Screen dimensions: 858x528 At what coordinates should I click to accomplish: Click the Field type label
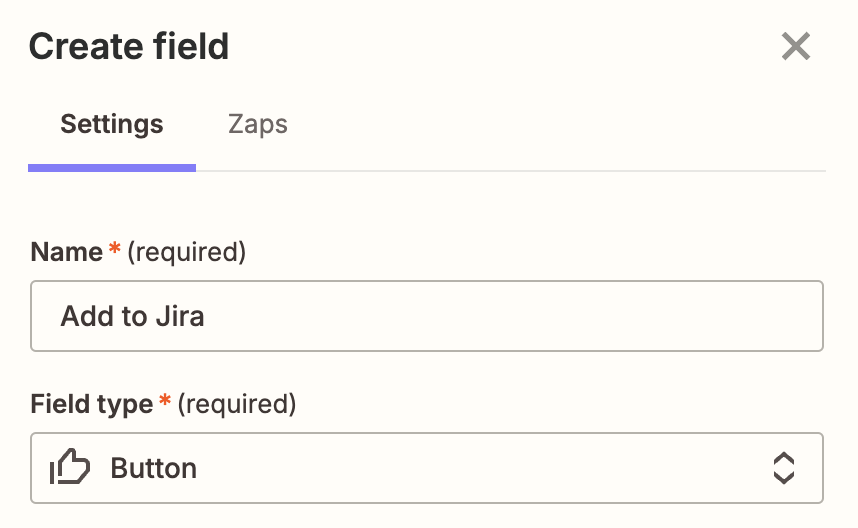pyautogui.click(x=92, y=404)
